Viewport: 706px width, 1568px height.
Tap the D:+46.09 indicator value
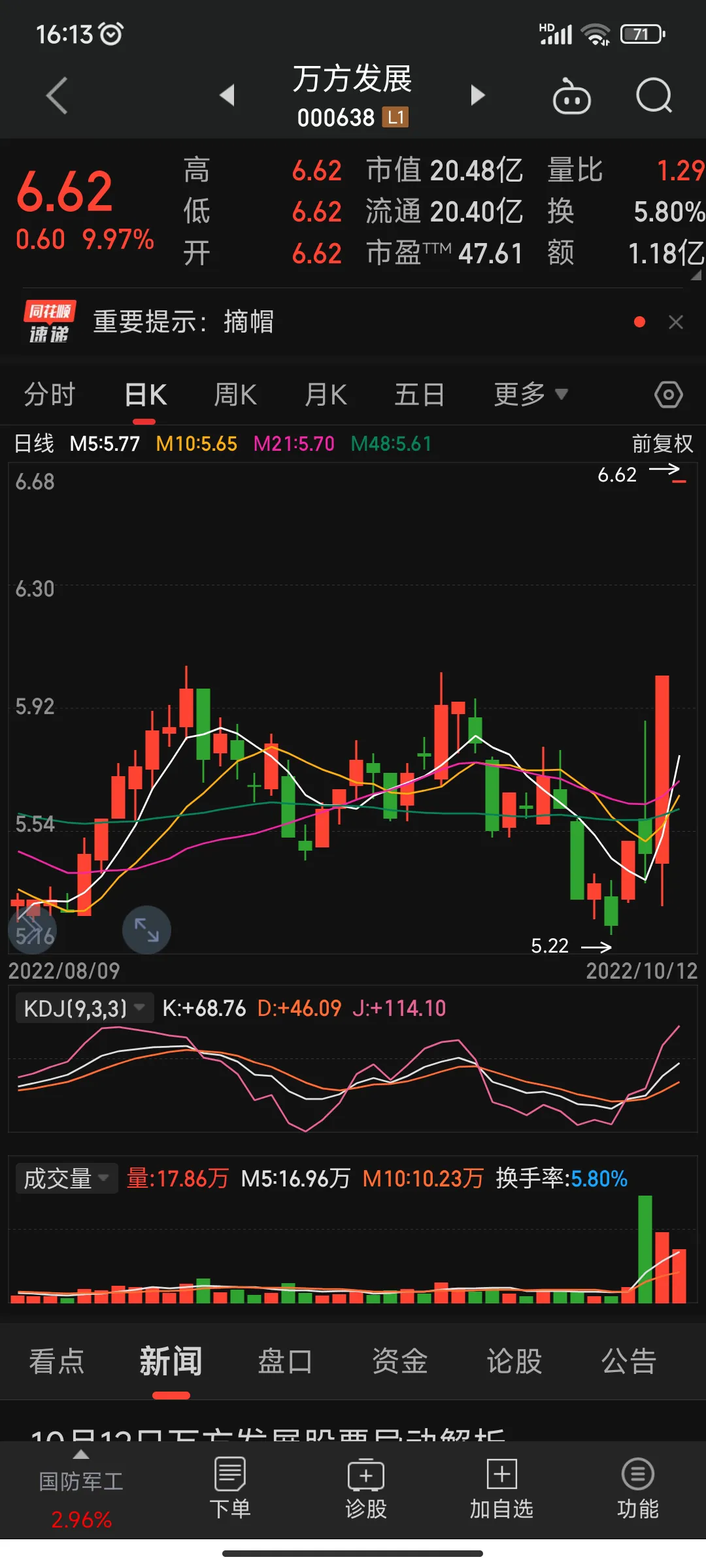click(299, 1008)
